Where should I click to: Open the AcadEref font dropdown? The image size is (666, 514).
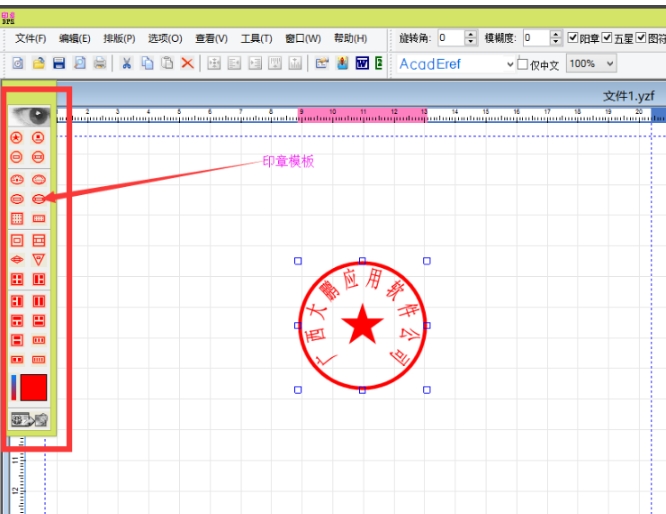coord(510,65)
